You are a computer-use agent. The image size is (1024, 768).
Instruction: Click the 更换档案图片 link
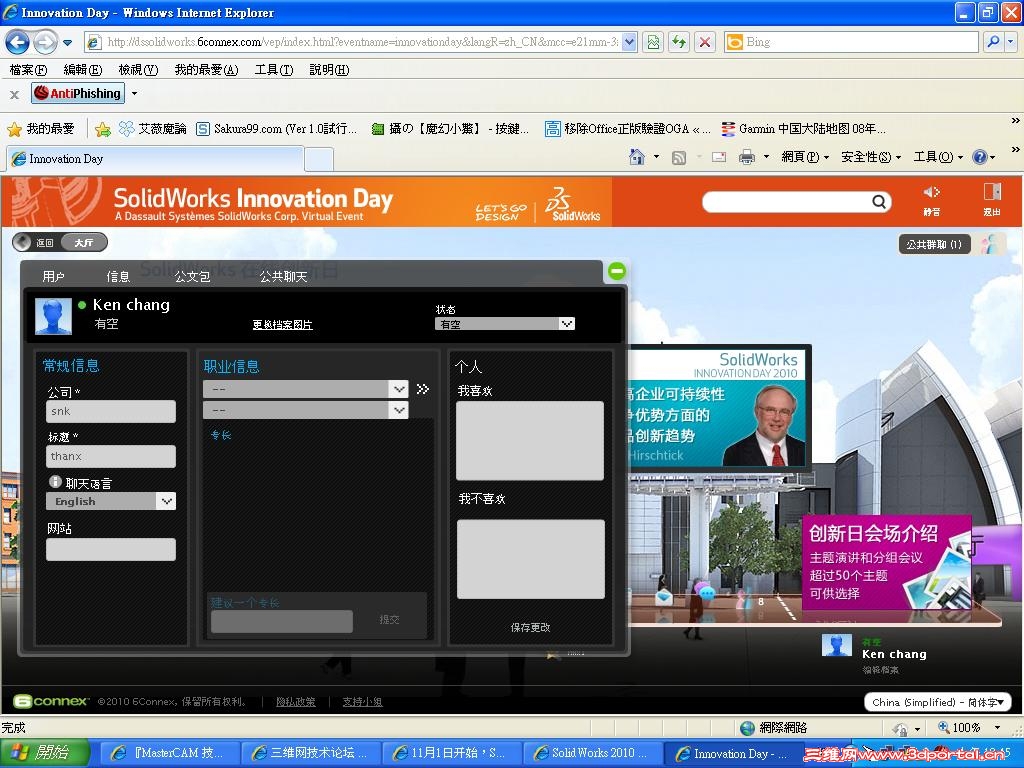283,325
